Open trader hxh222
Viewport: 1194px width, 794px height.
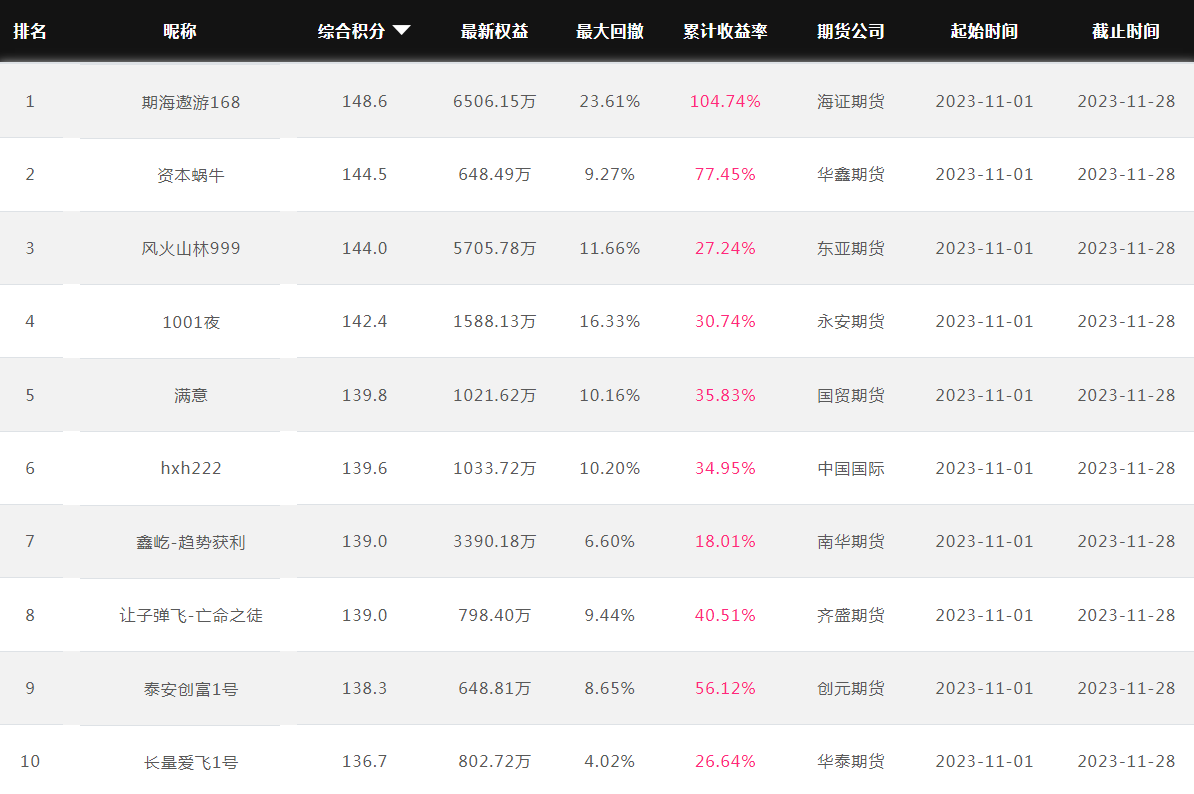pos(191,468)
